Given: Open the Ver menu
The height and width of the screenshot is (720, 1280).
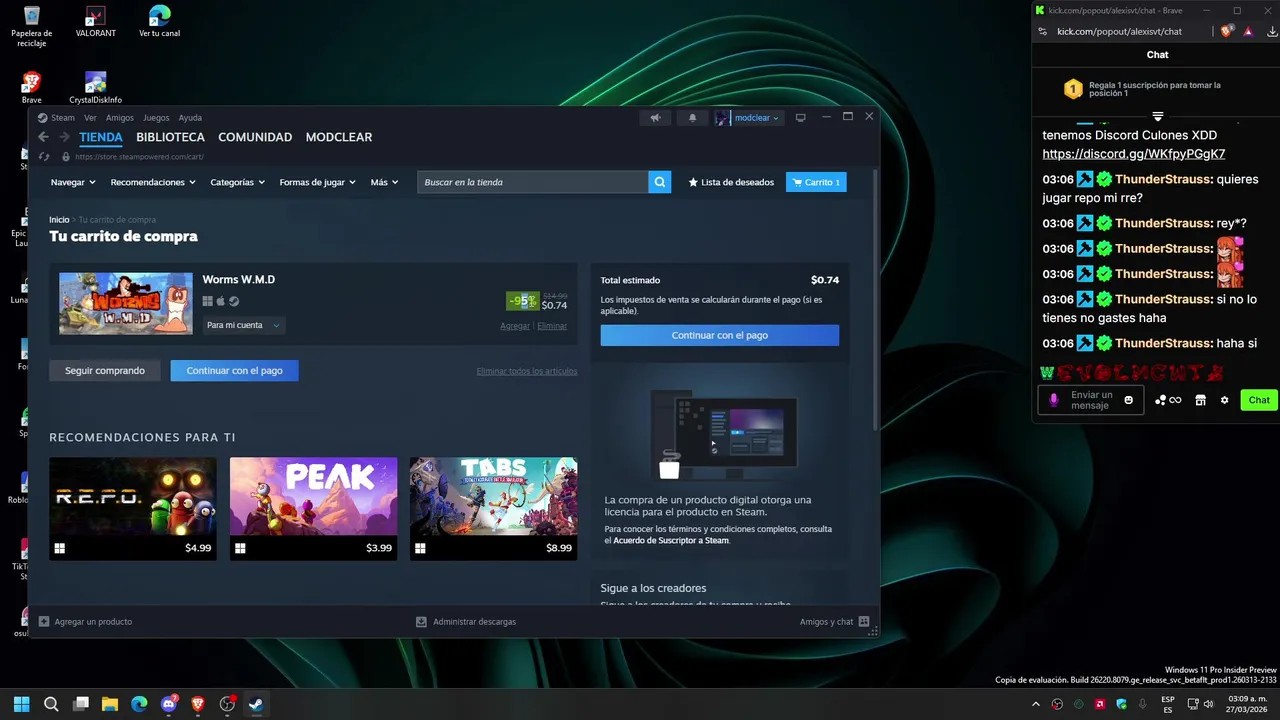Looking at the screenshot, I should click(90, 118).
